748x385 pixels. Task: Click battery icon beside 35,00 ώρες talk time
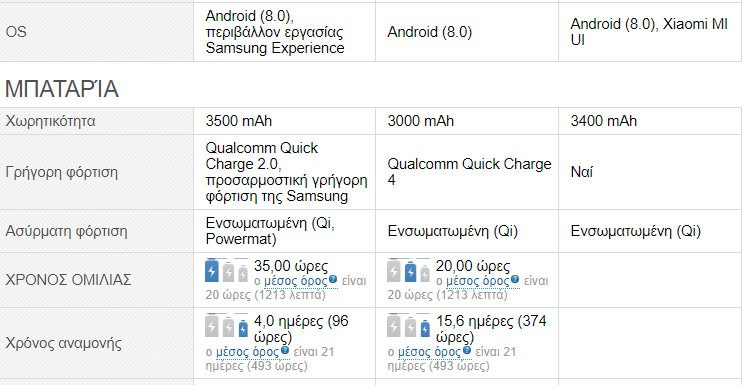click(x=227, y=271)
